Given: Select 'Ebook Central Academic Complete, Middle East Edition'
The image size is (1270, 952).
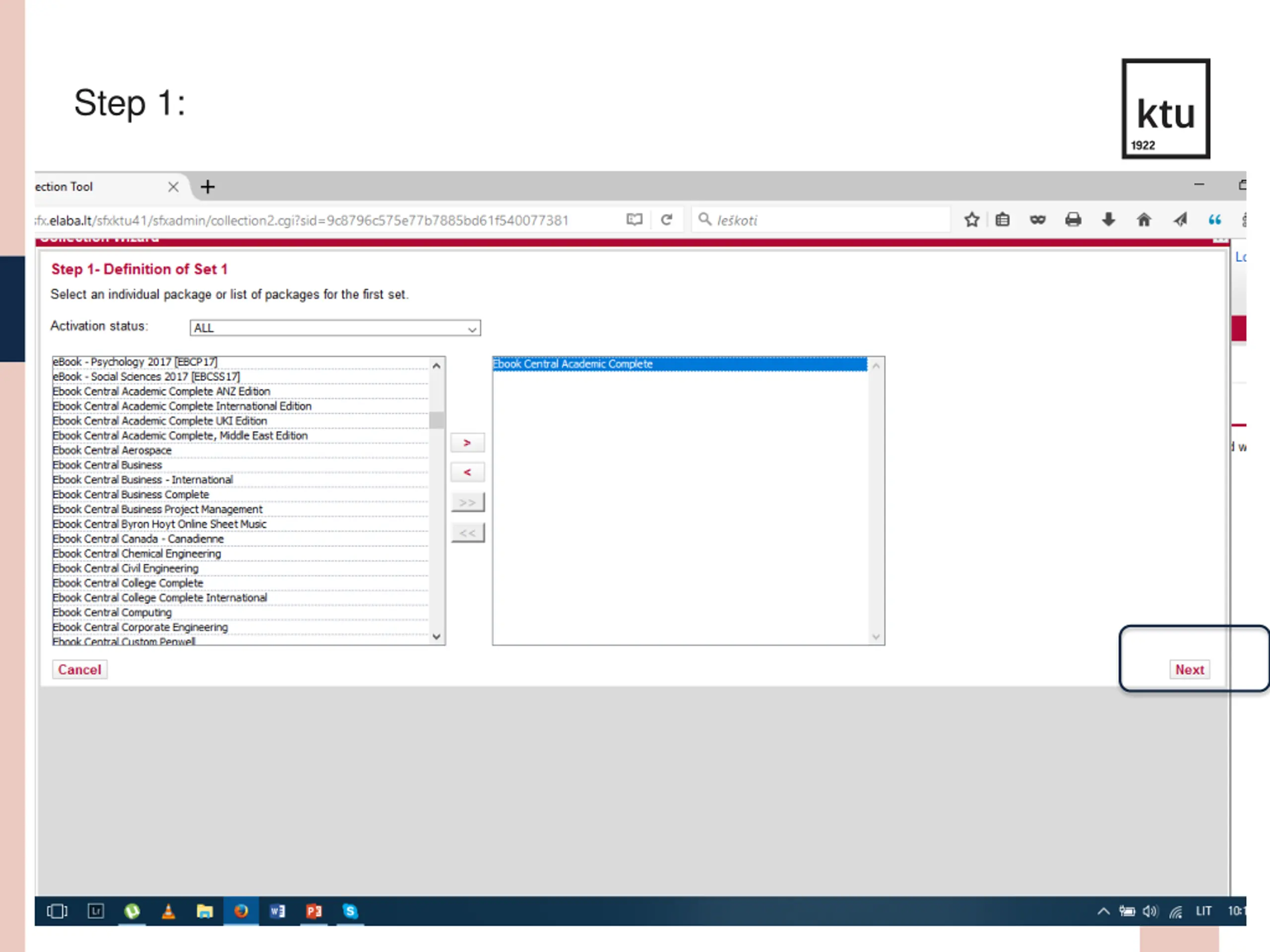Looking at the screenshot, I should 240,435.
